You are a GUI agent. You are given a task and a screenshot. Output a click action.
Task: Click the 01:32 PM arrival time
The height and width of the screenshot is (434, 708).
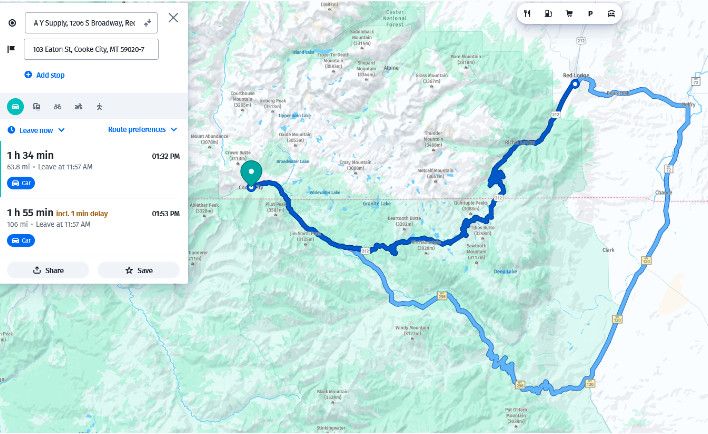pyautogui.click(x=166, y=156)
